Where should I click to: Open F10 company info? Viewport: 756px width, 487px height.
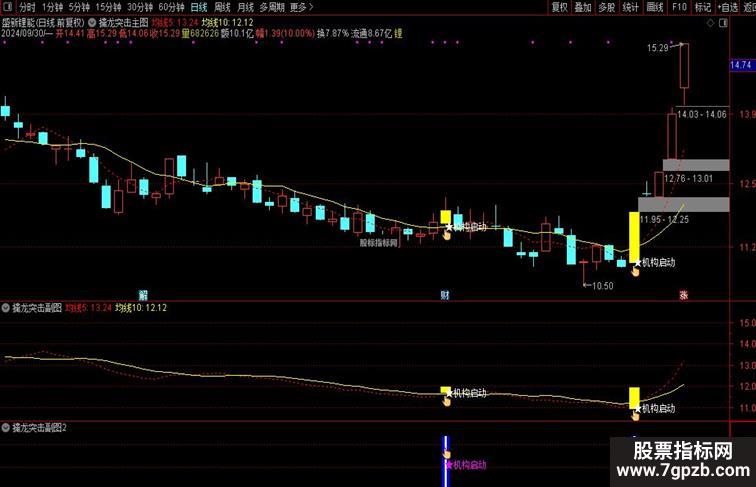pos(679,7)
